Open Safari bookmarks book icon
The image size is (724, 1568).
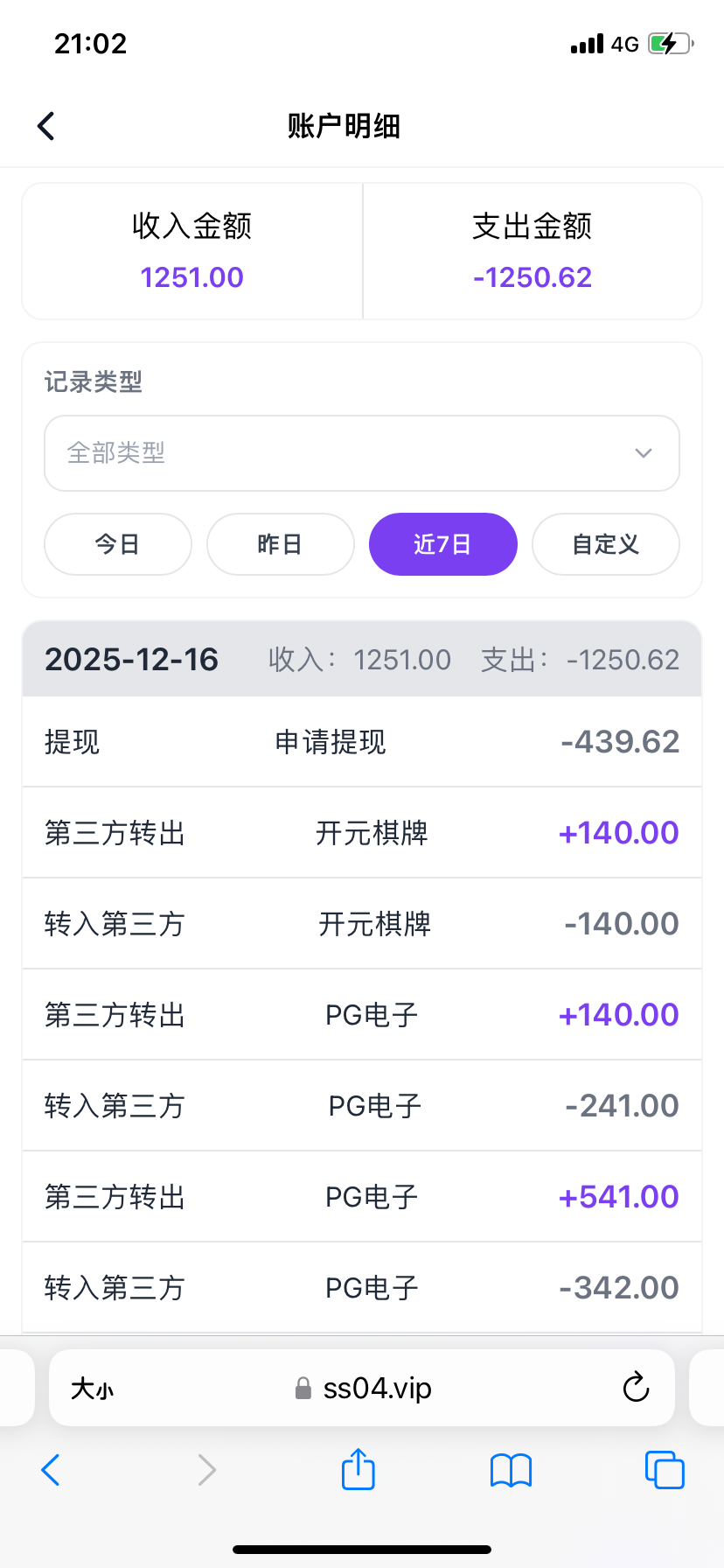[511, 1470]
